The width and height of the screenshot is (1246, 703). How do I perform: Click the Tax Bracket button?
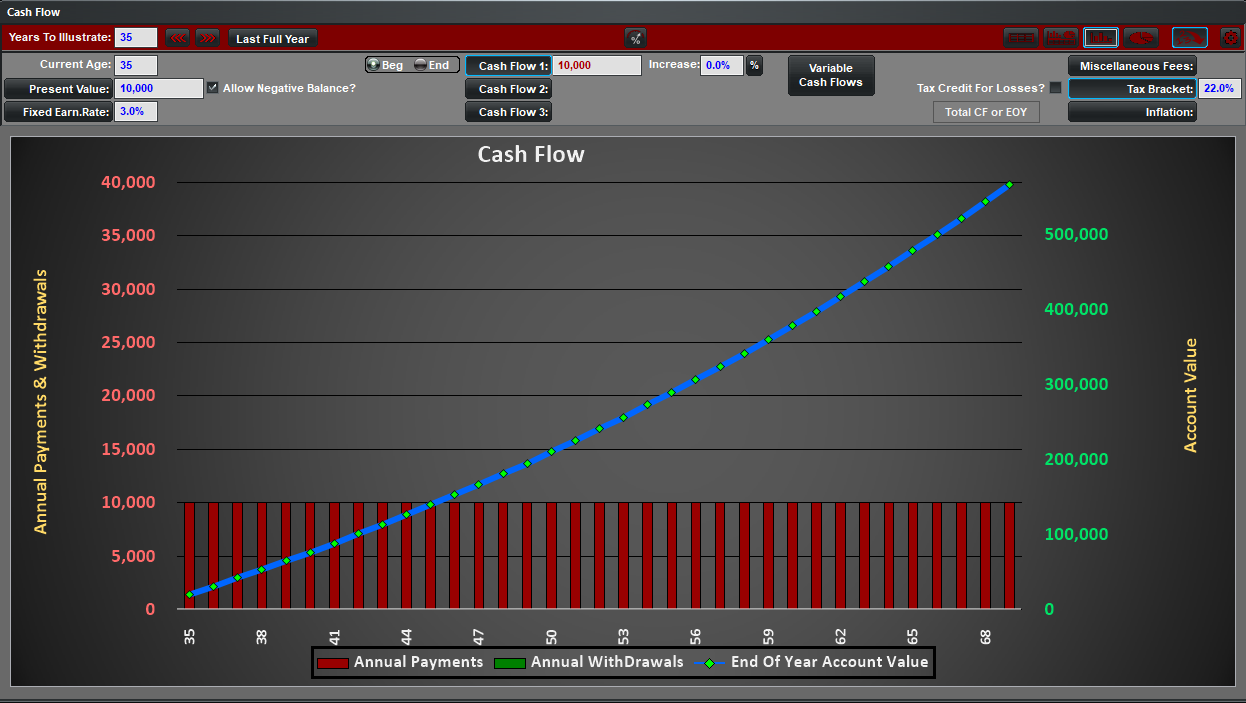point(1132,88)
